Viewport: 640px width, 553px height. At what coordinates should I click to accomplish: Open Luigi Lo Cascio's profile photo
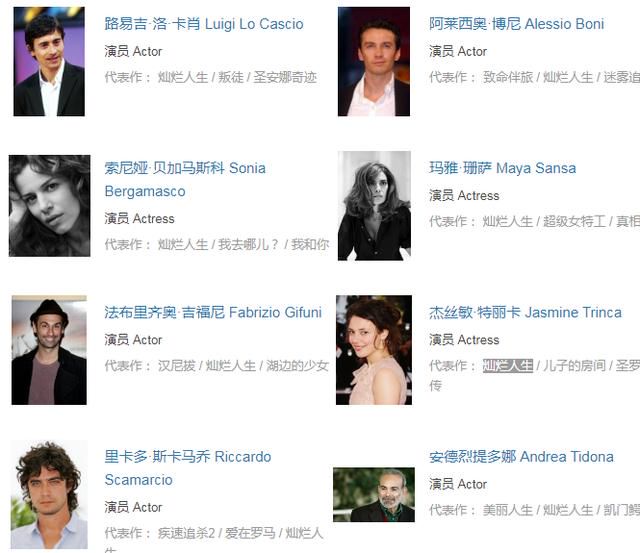point(49,62)
